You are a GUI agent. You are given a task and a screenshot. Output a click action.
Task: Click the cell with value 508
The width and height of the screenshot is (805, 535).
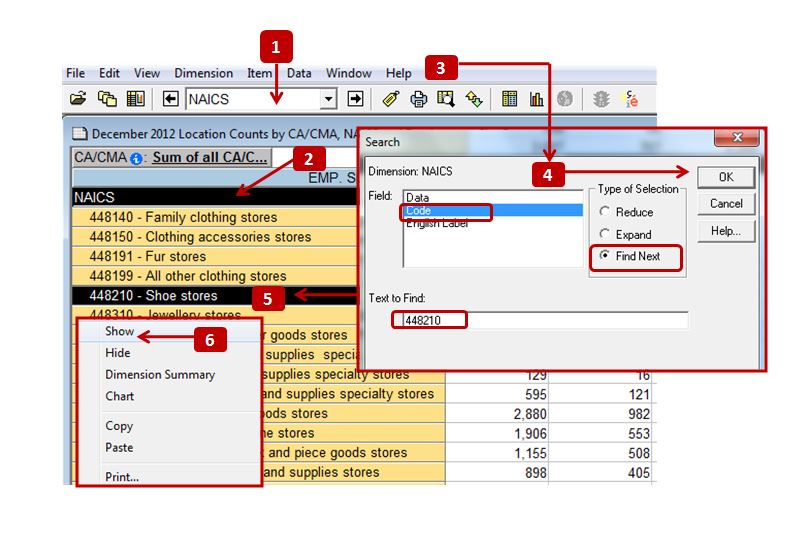(x=600, y=453)
